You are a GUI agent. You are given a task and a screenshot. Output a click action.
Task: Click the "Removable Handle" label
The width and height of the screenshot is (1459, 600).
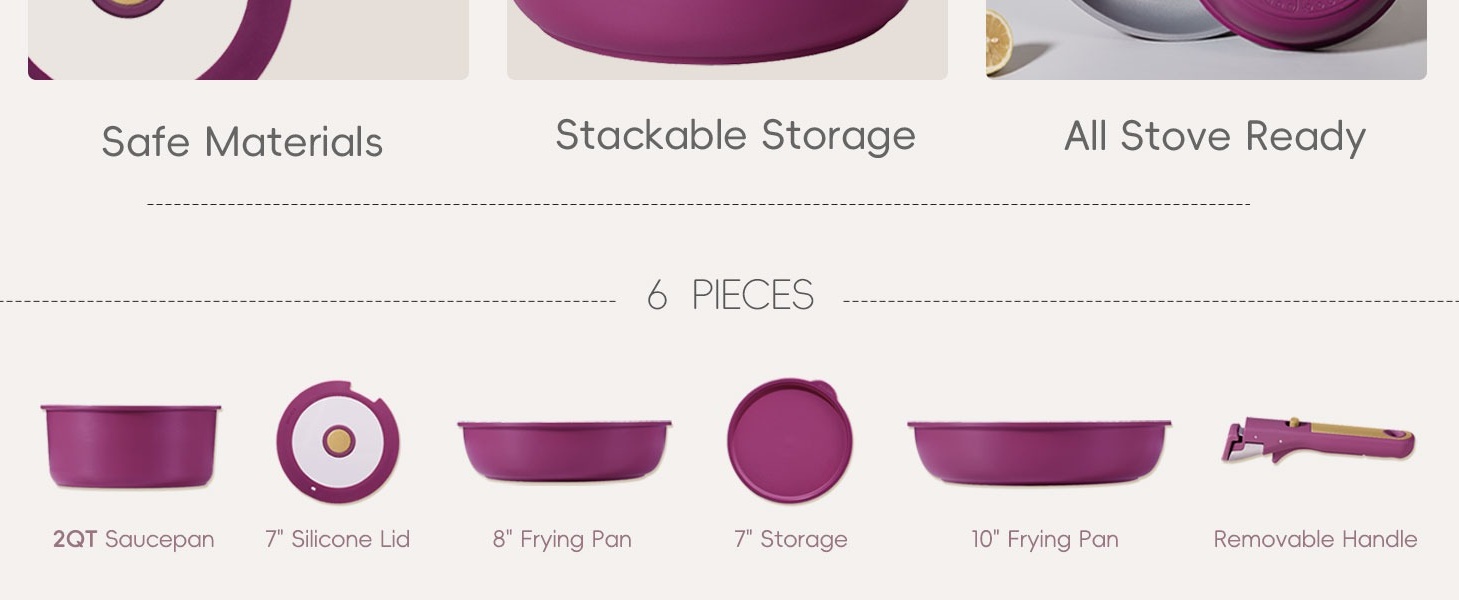pyautogui.click(x=1315, y=539)
